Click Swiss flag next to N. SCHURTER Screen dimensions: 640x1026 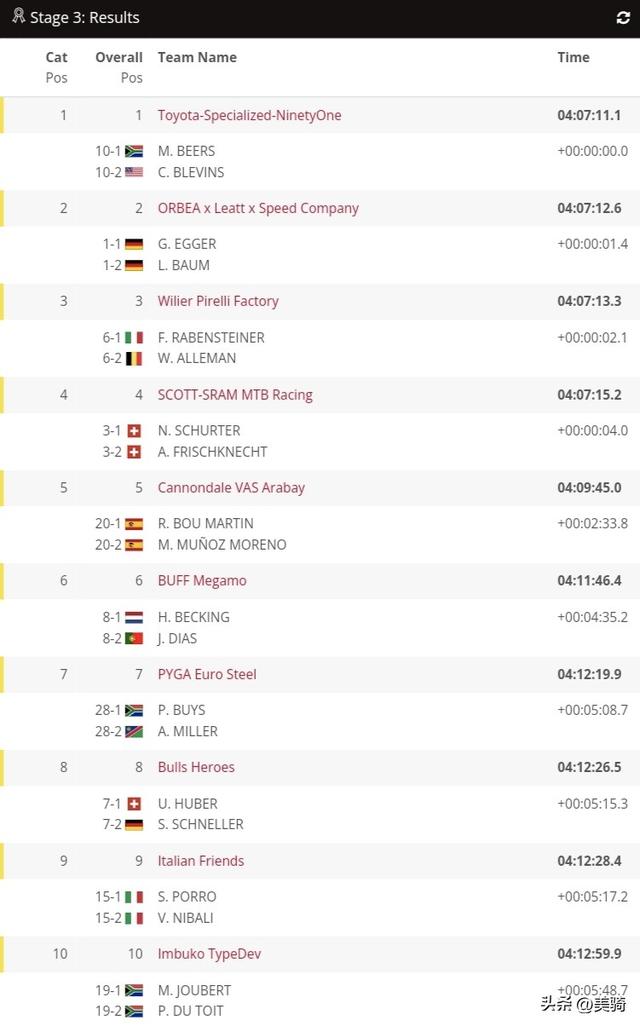point(134,431)
